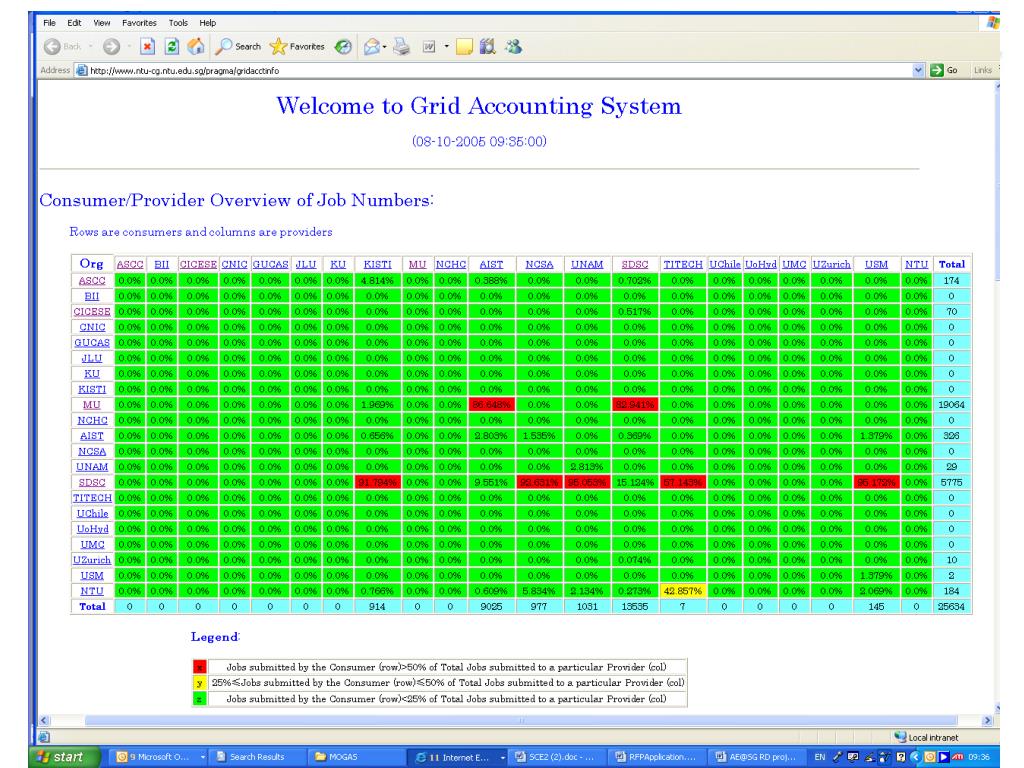Image resolution: width=1024 pixels, height=768 pixels.
Task: Click the browser Back arrow icon
Action: pos(52,46)
